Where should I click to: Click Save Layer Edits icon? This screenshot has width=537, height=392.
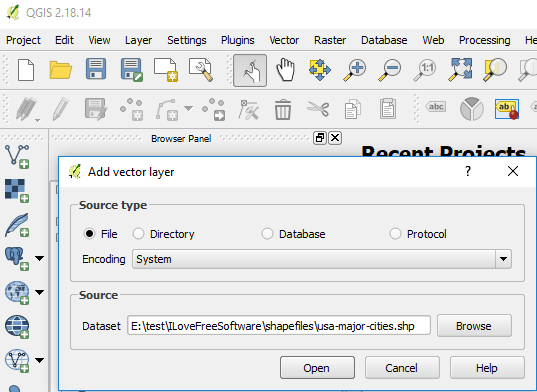pyautogui.click(x=96, y=109)
